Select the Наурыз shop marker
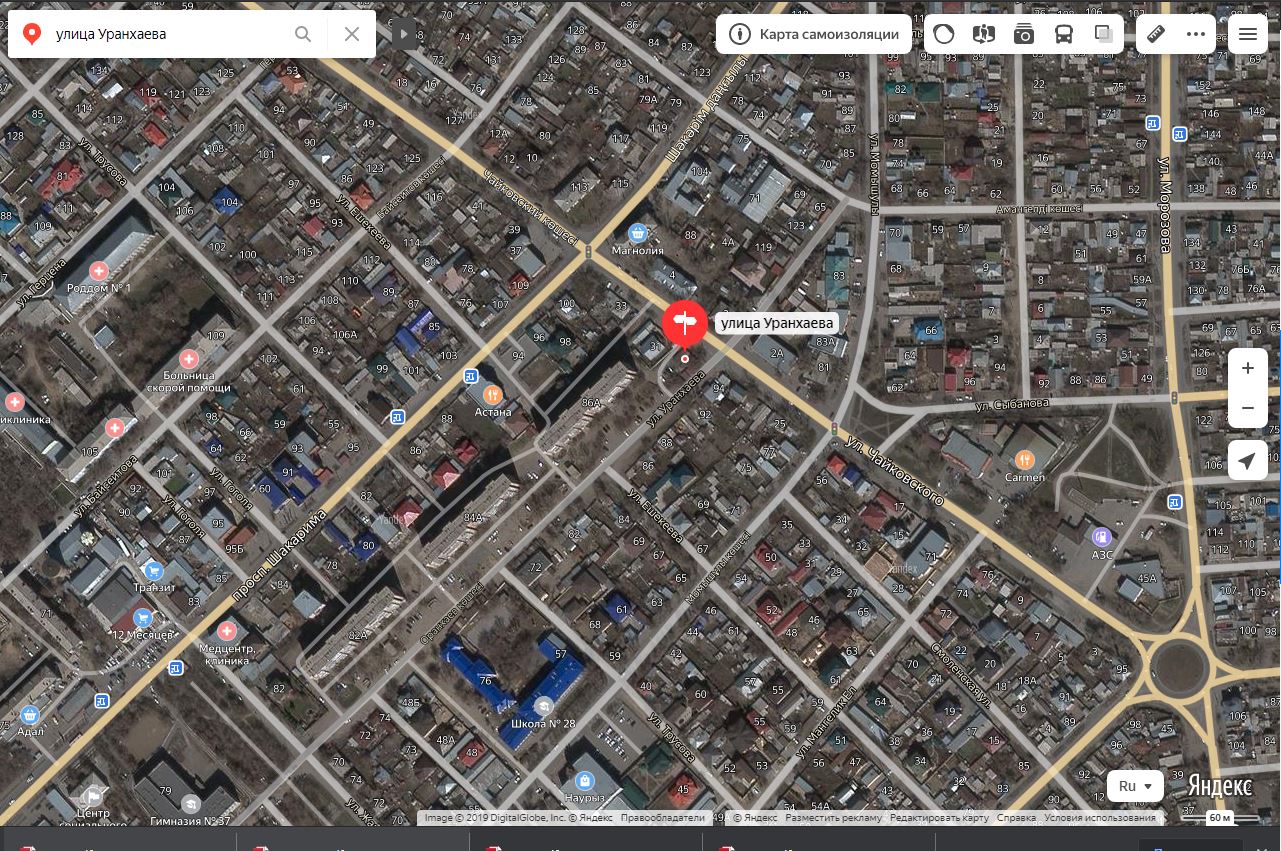This screenshot has height=851, width=1281. [x=585, y=780]
